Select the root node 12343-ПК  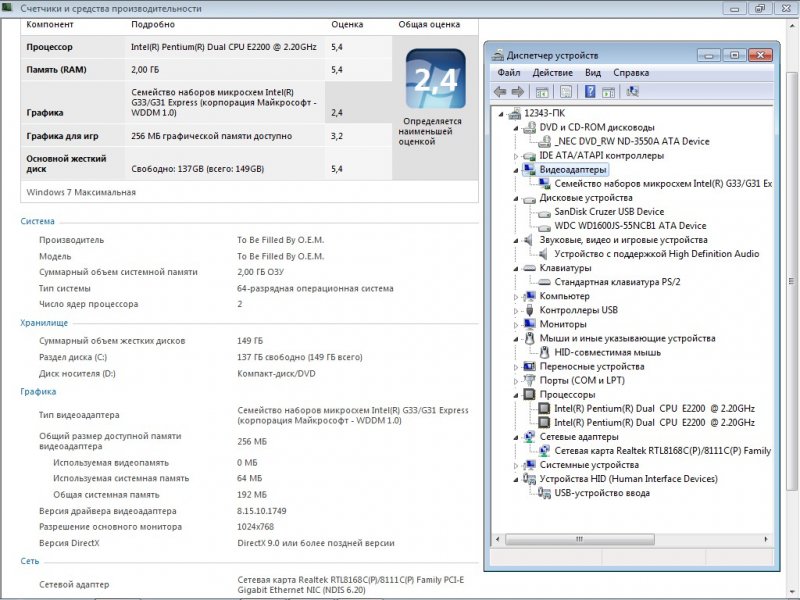click(543, 113)
